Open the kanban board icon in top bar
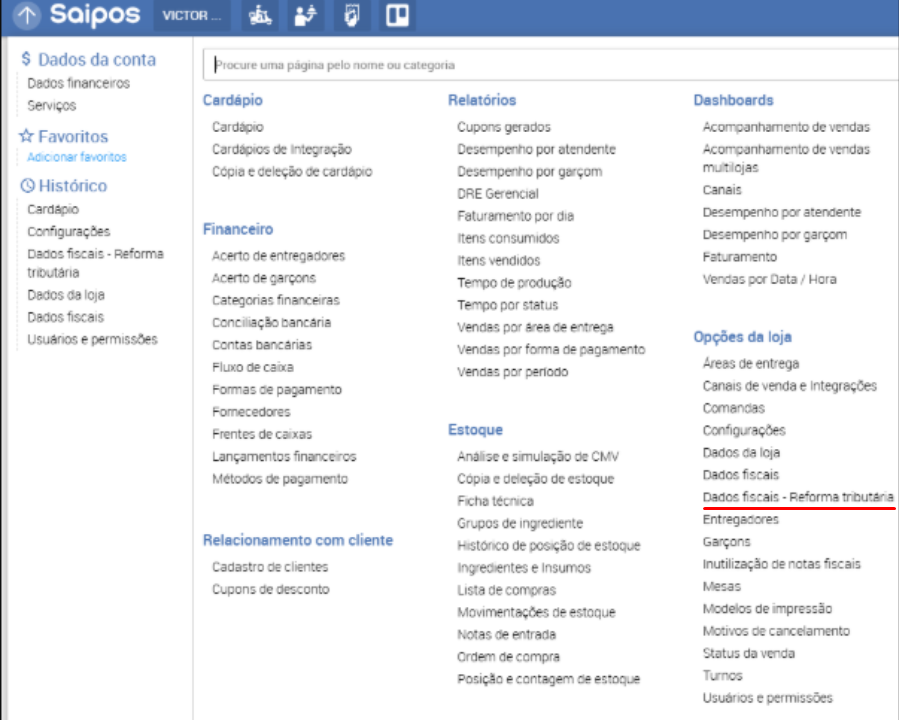This screenshot has width=899, height=720. point(397,16)
